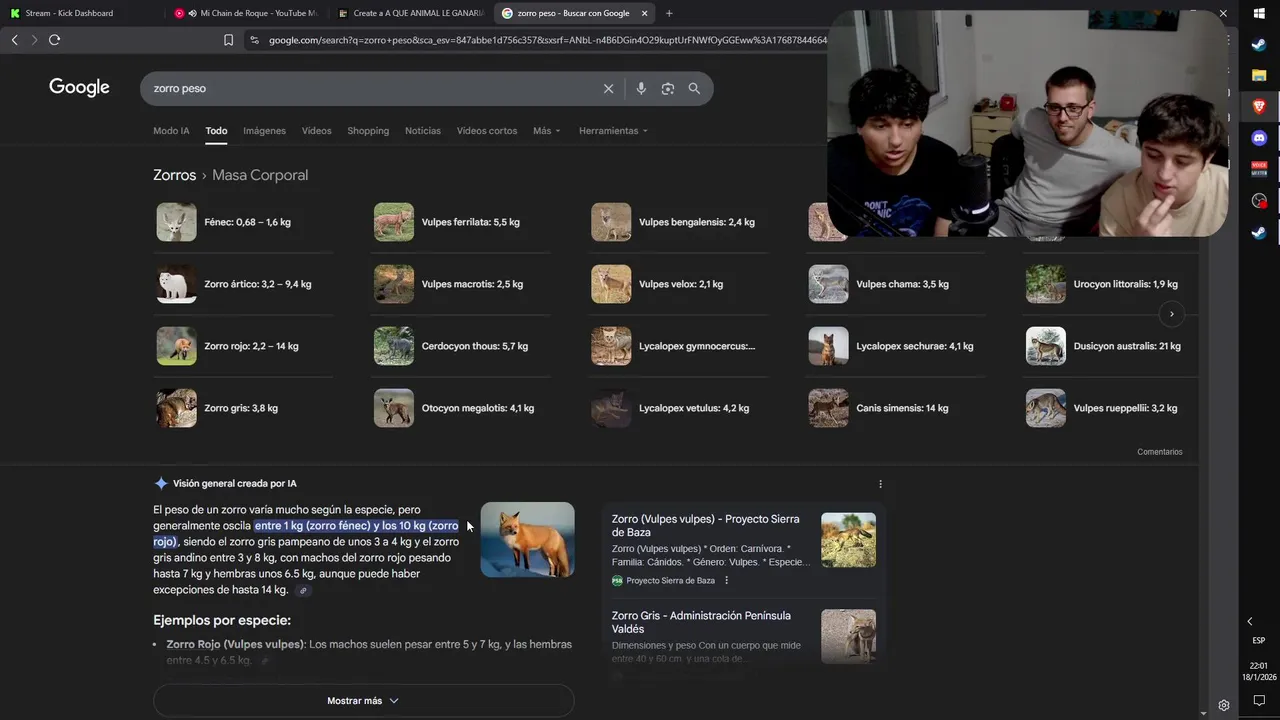Select the Shopping results tab
Image resolution: width=1280 pixels, height=720 pixels.
coord(368,131)
